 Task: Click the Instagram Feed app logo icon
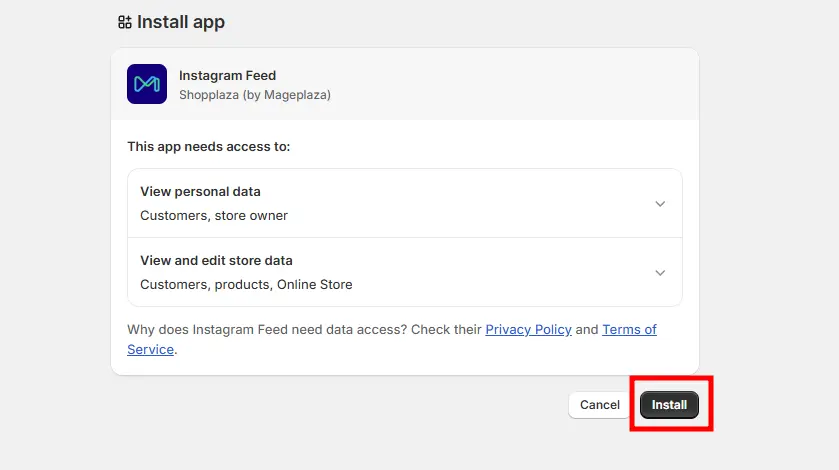pyautogui.click(x=147, y=84)
